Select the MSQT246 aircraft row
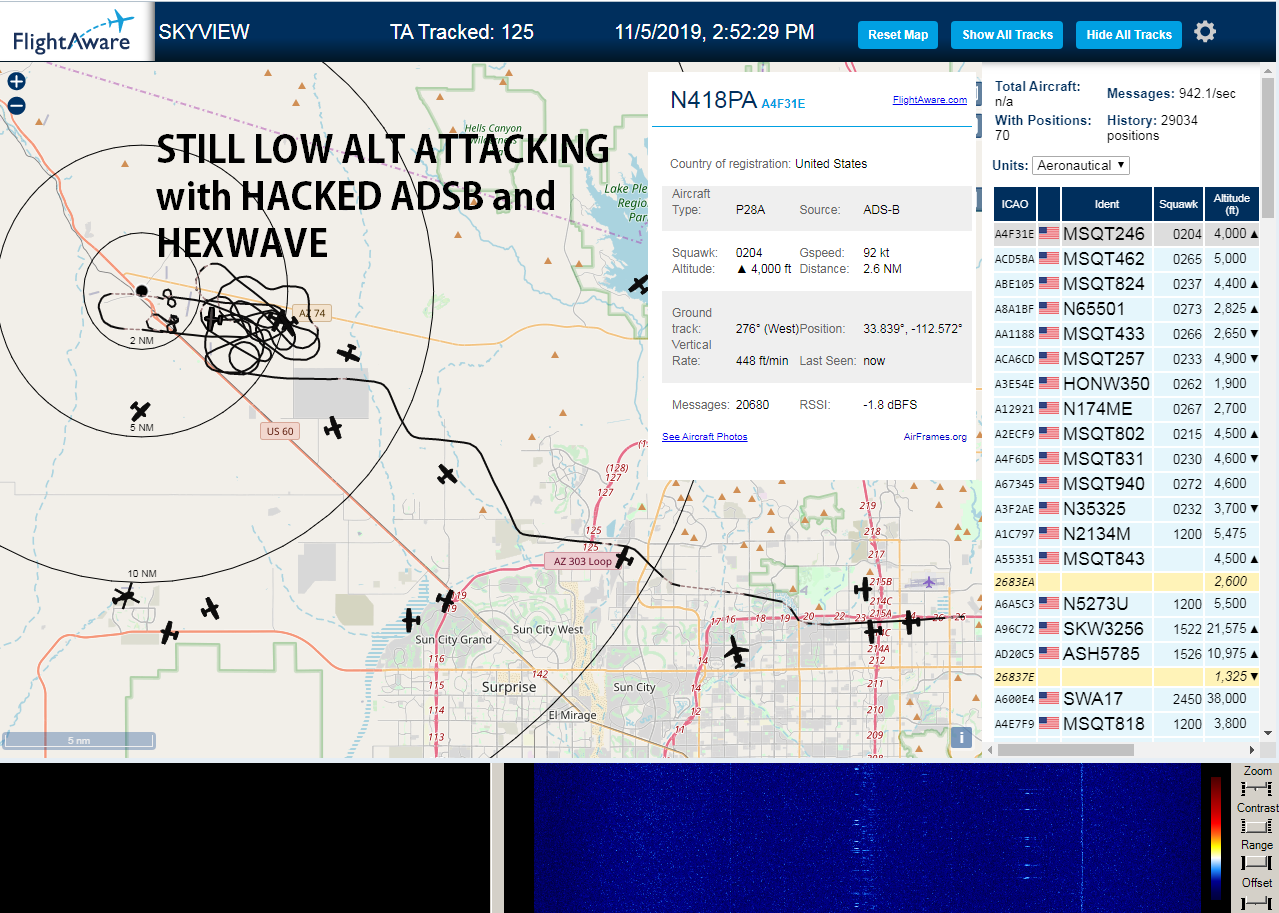This screenshot has width=1279, height=913. (x=1127, y=234)
